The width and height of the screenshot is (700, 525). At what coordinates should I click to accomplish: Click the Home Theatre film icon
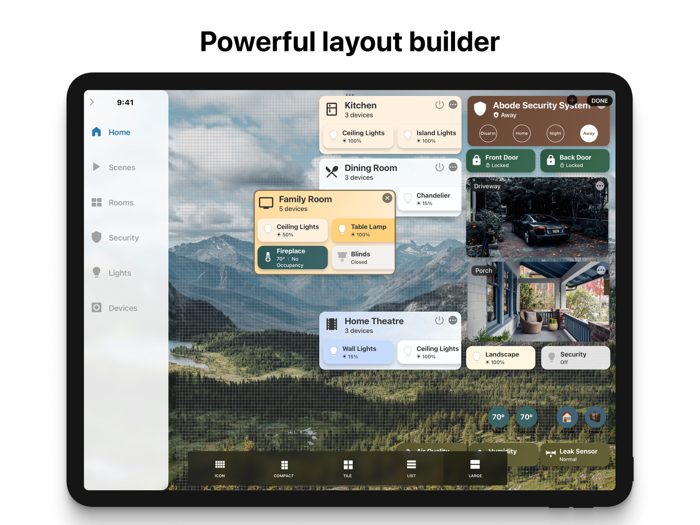click(x=332, y=324)
